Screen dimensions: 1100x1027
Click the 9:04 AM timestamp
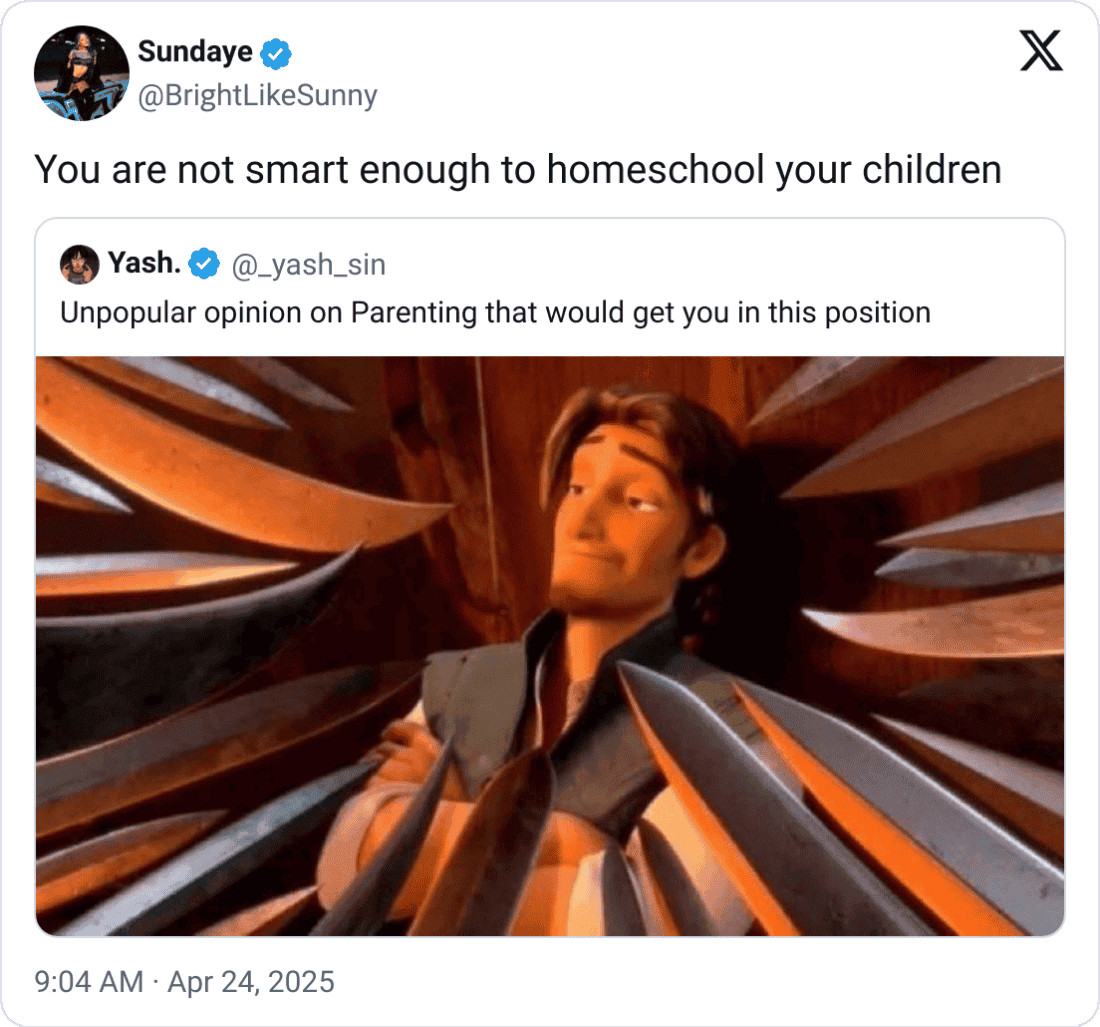point(88,981)
